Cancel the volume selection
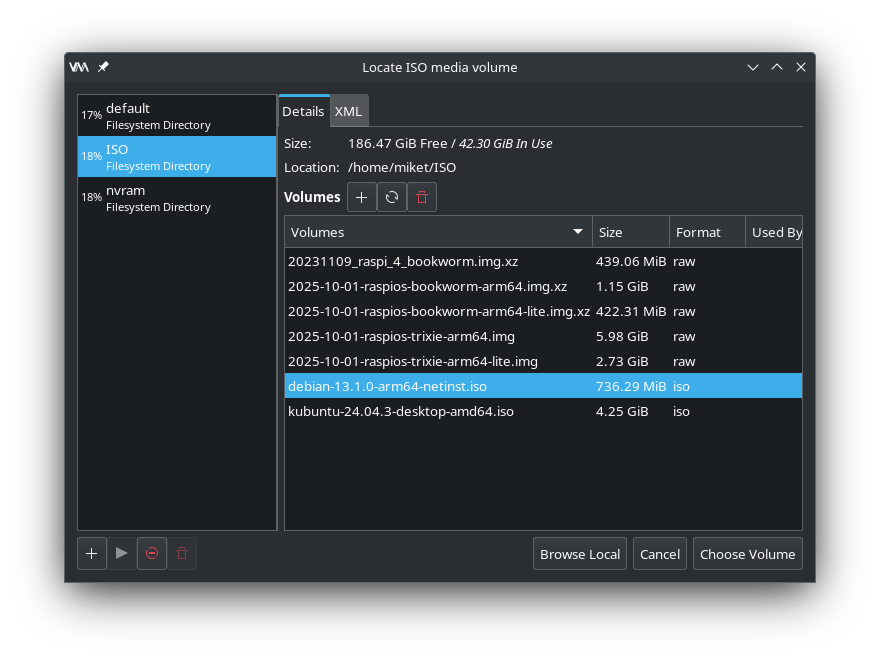The image size is (880, 659). (659, 554)
